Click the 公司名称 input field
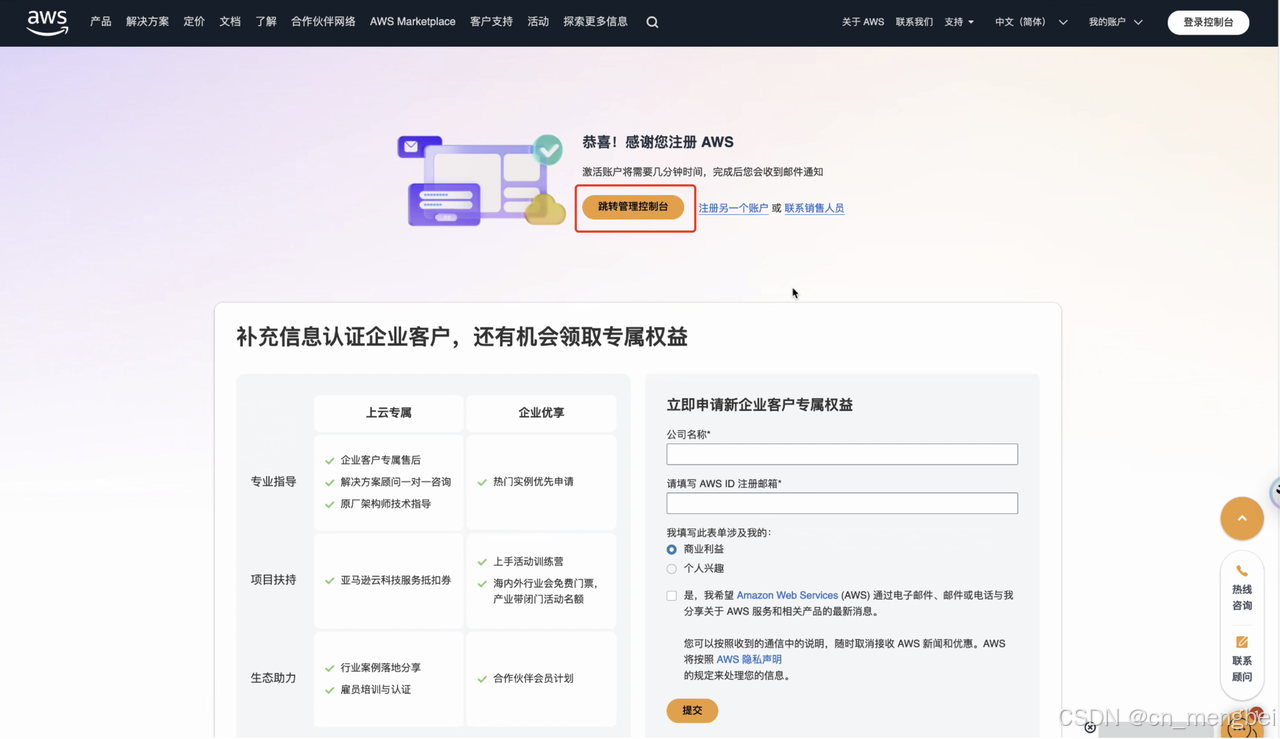This screenshot has width=1280, height=739. tap(841, 454)
